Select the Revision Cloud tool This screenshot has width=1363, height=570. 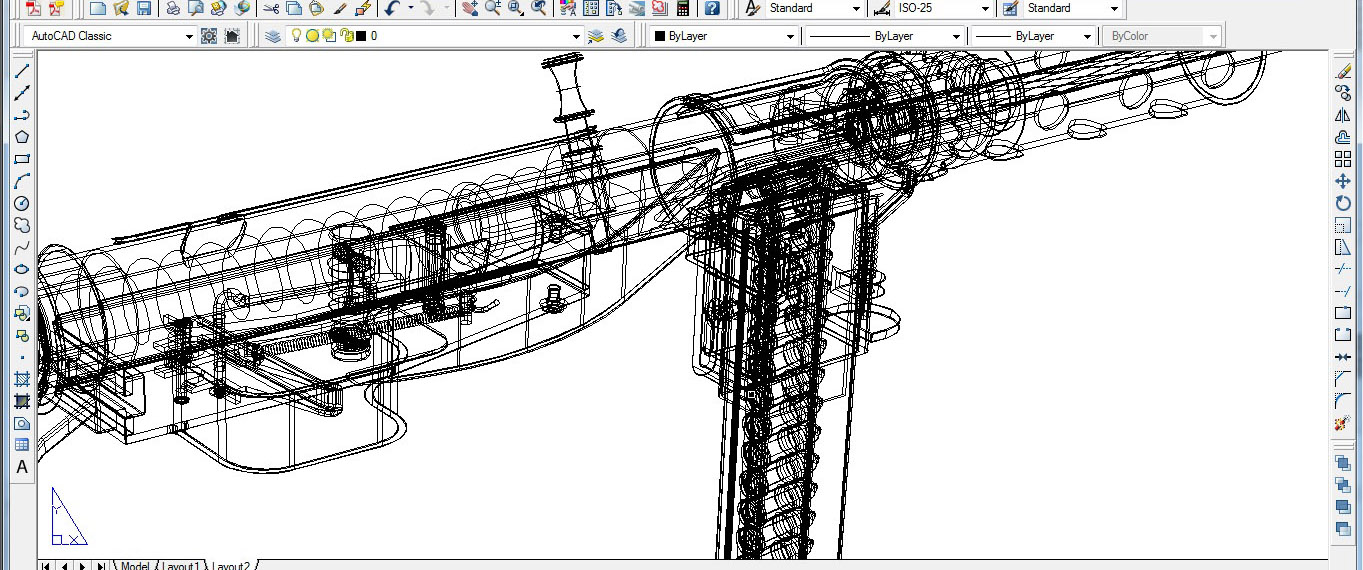(x=22, y=225)
